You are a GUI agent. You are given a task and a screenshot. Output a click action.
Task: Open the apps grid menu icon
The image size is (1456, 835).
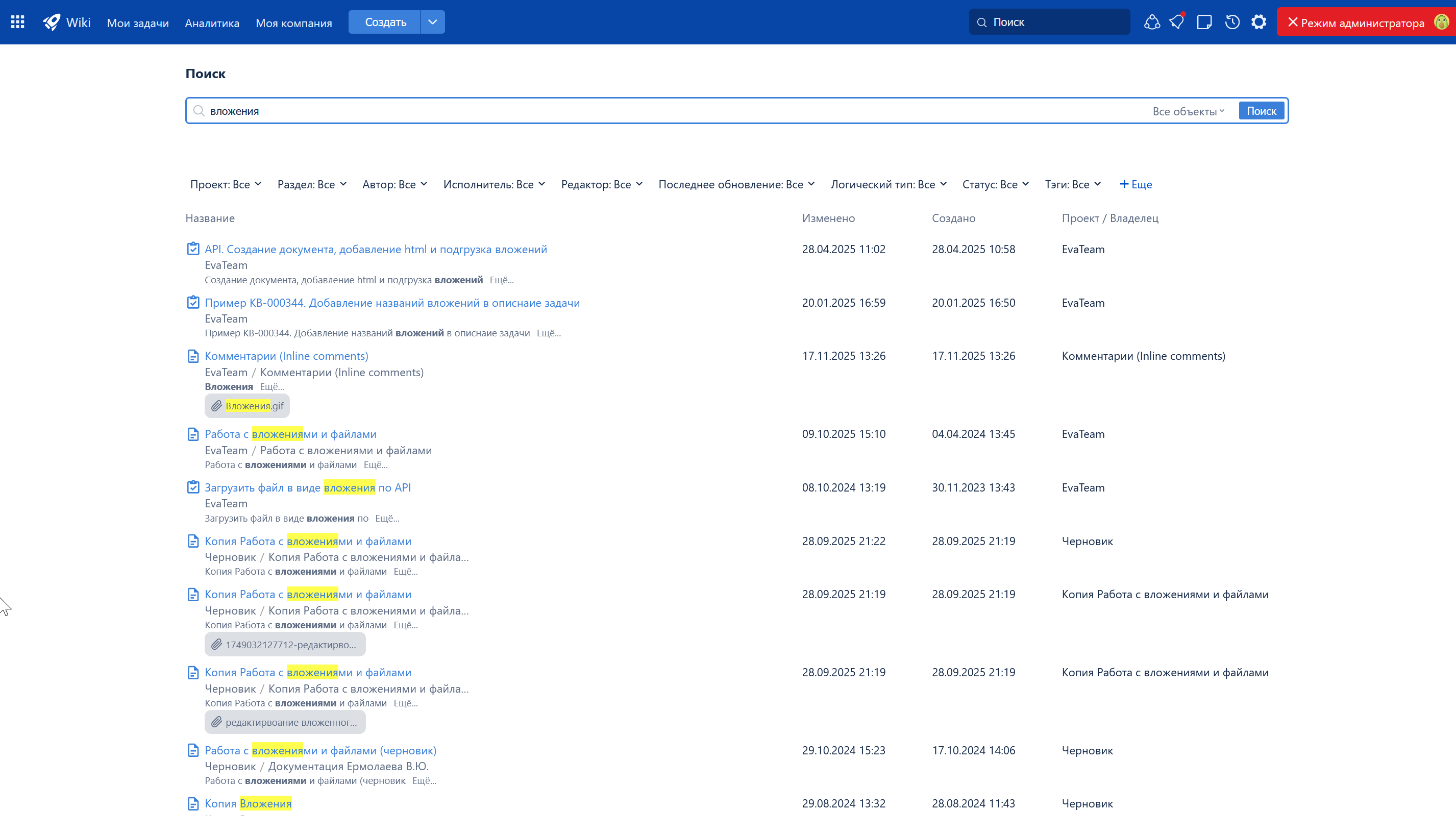18,22
